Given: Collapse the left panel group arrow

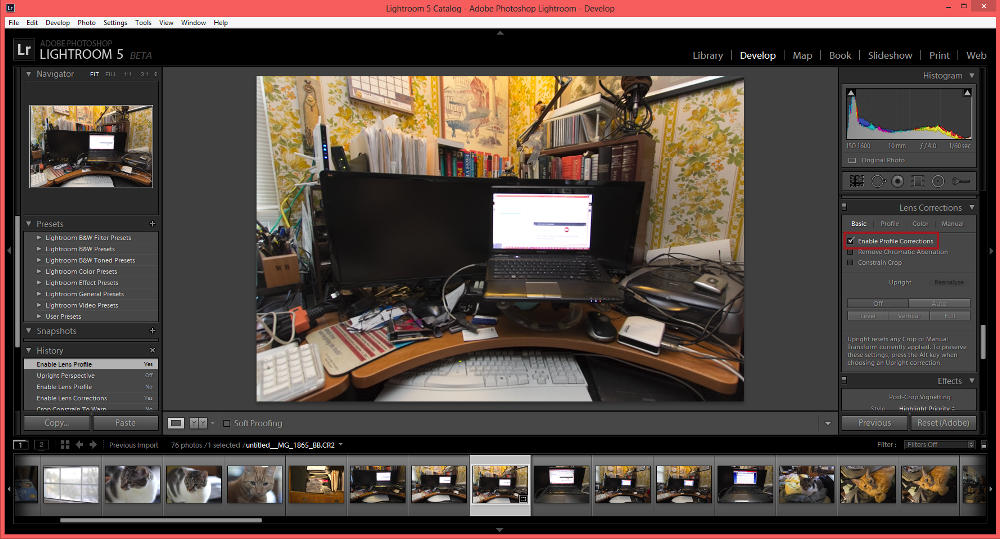Looking at the screenshot, I should [9, 251].
